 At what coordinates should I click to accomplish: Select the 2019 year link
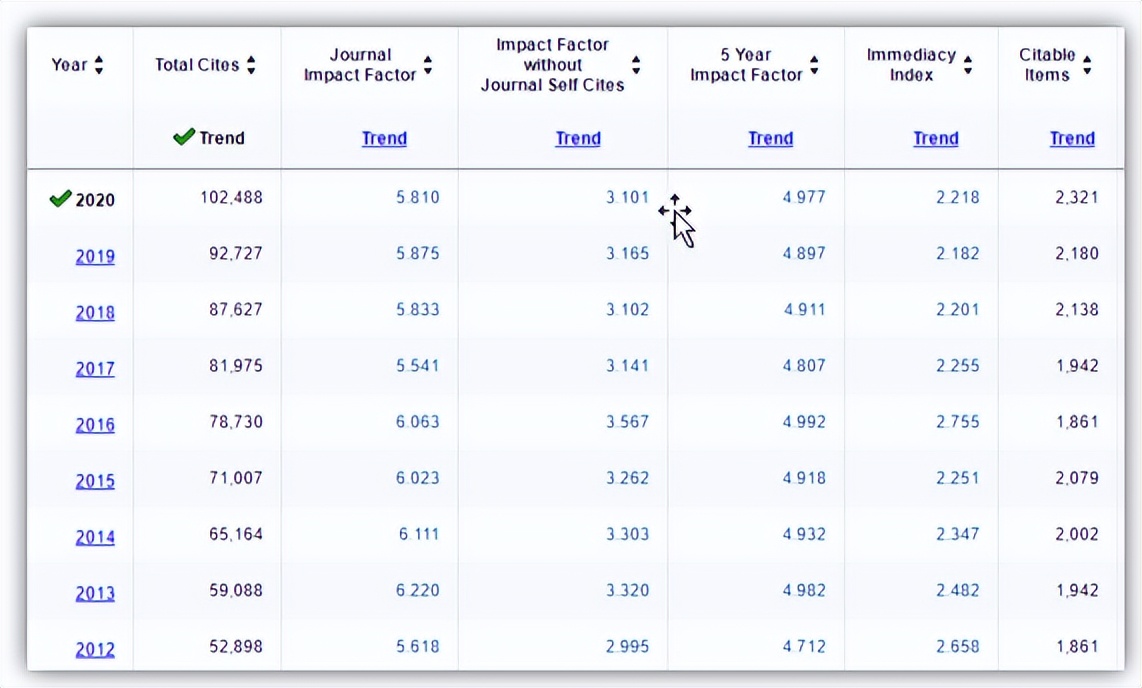tap(95, 256)
